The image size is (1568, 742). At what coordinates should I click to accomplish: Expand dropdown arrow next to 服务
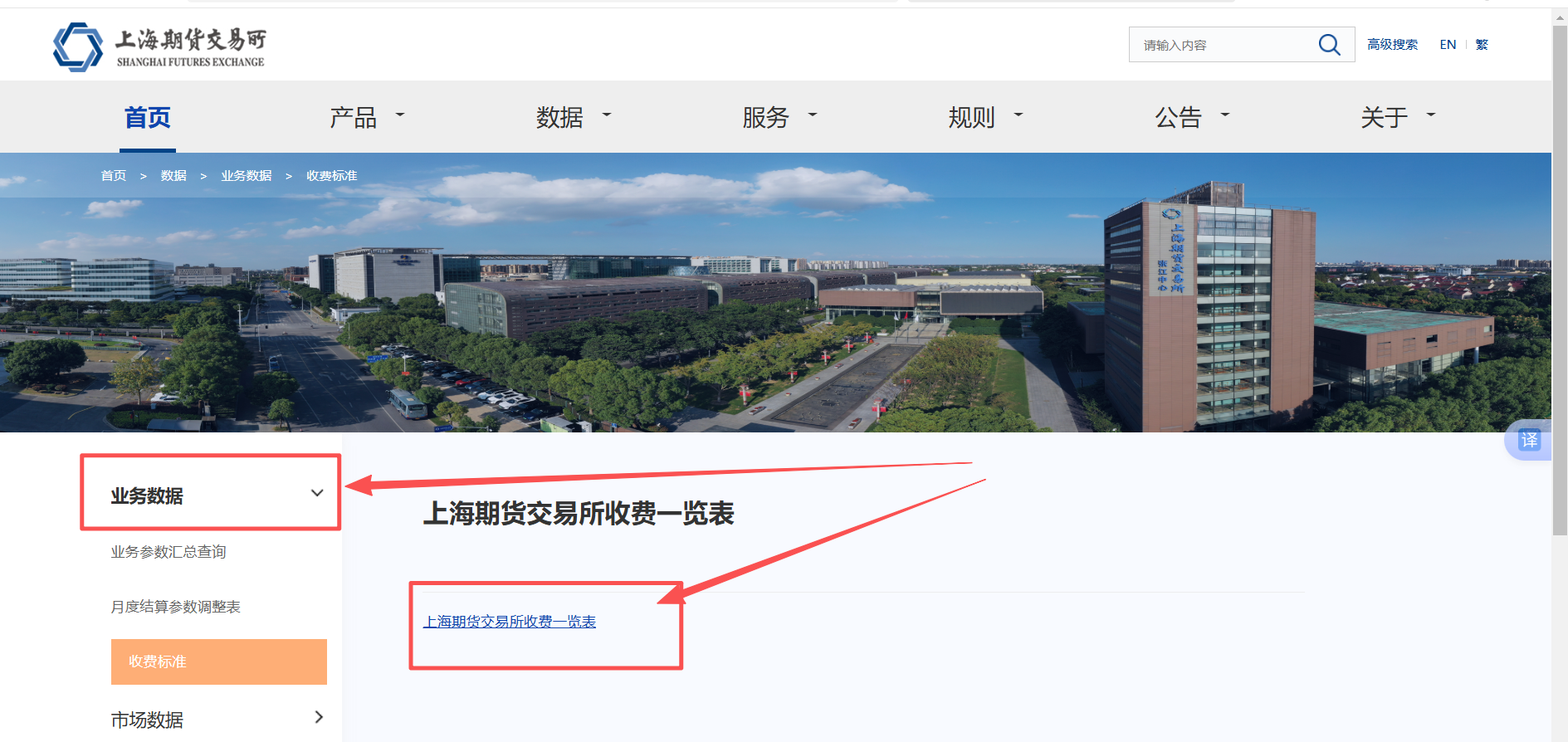[x=813, y=115]
